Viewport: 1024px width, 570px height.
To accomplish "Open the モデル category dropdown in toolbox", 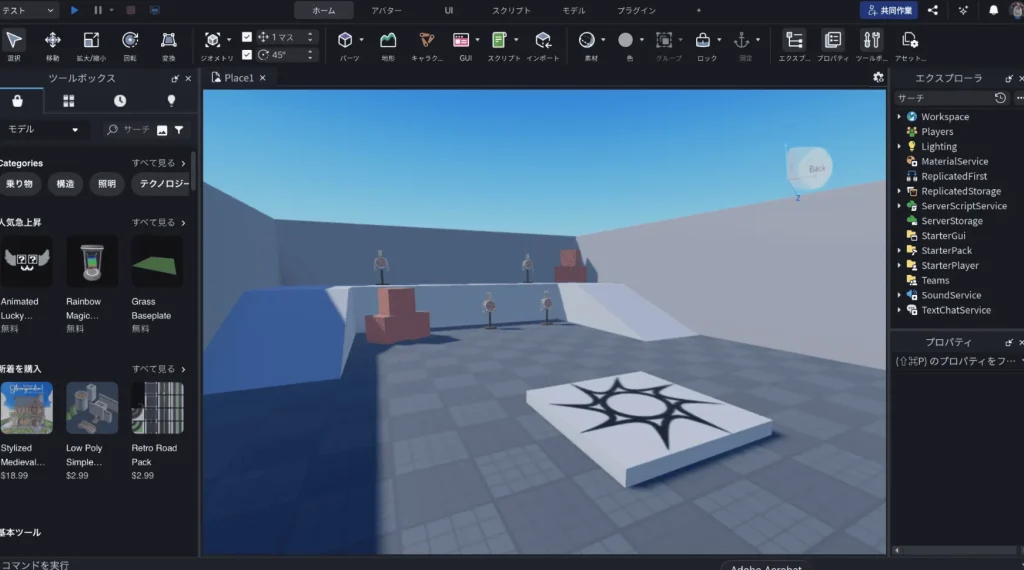I will click(42, 129).
